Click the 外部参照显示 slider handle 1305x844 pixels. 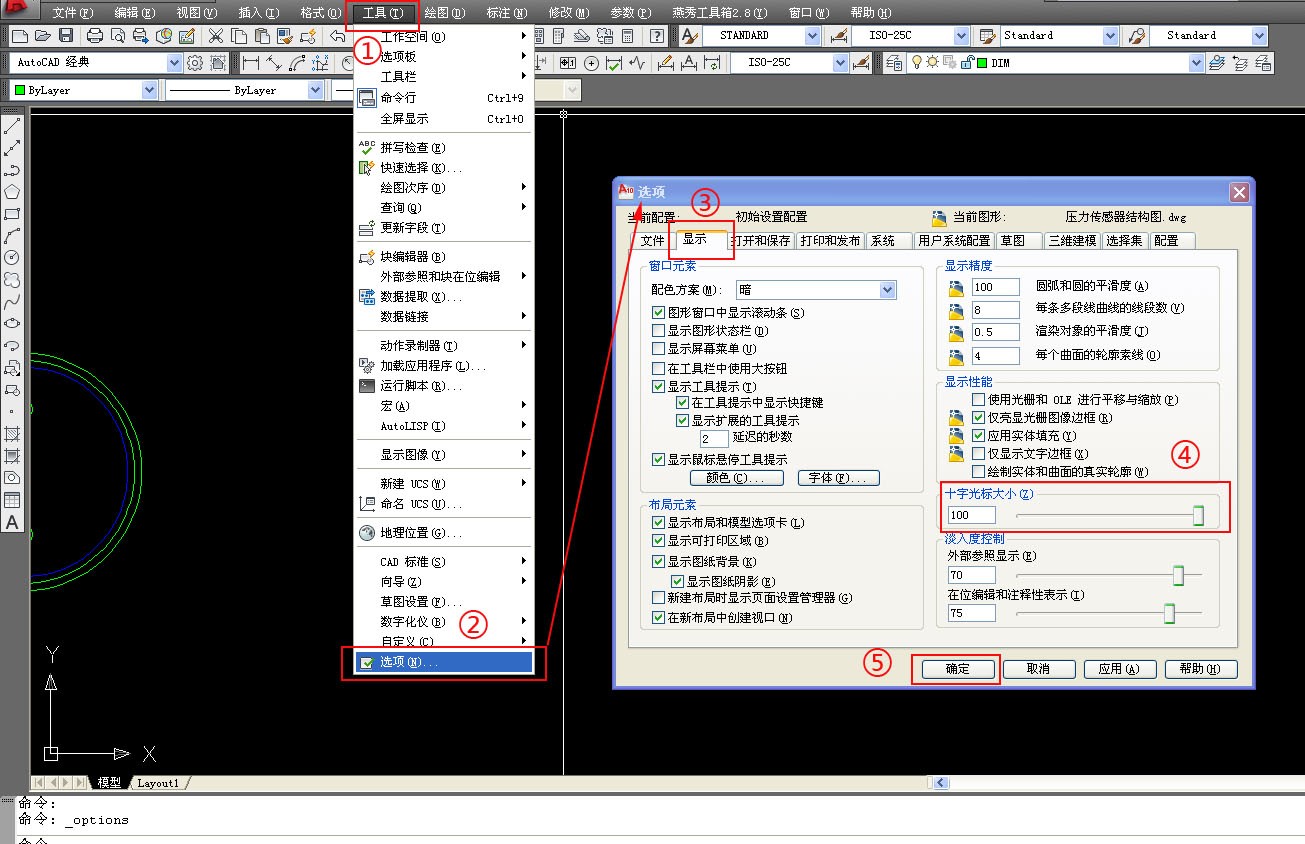click(1178, 575)
